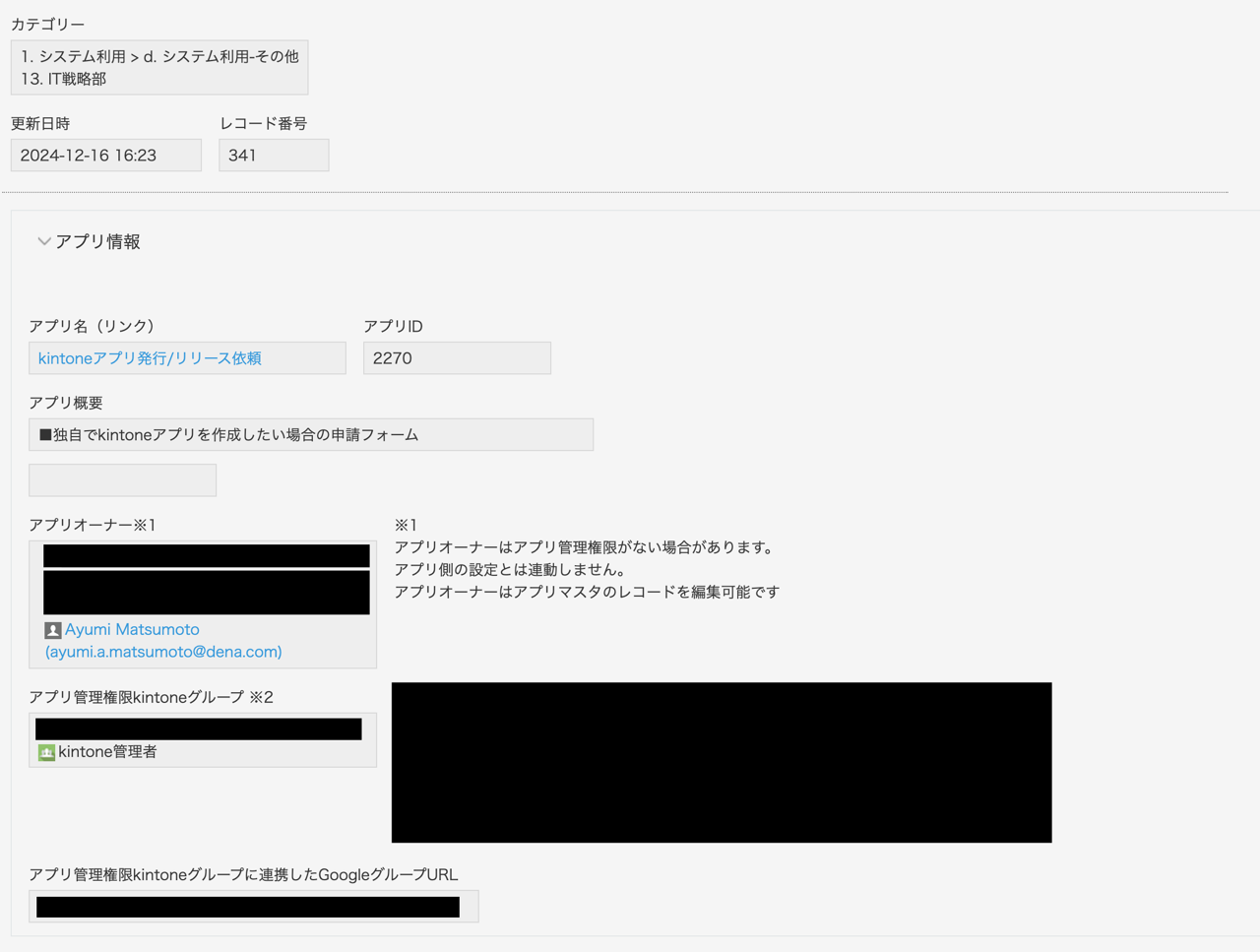Image resolution: width=1260 pixels, height=952 pixels.
Task: Click the 13. IT戦略部 category line
Action: pos(64,79)
